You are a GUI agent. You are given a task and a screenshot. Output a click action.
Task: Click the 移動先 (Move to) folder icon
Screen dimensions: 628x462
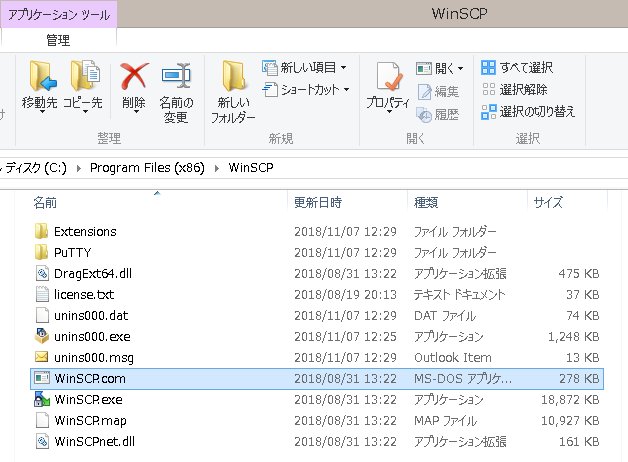tap(42, 76)
